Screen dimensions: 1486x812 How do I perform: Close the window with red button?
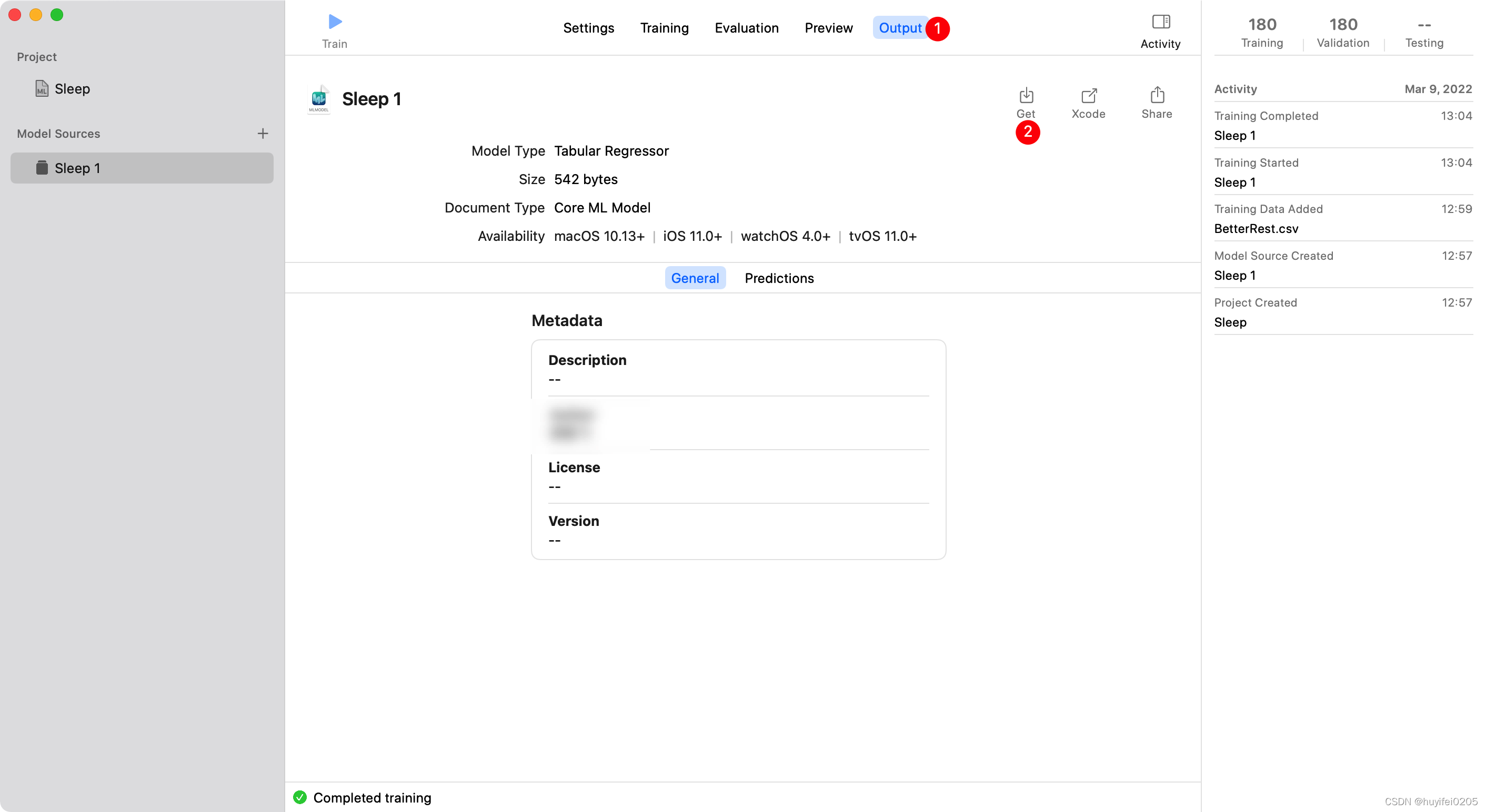click(16, 15)
